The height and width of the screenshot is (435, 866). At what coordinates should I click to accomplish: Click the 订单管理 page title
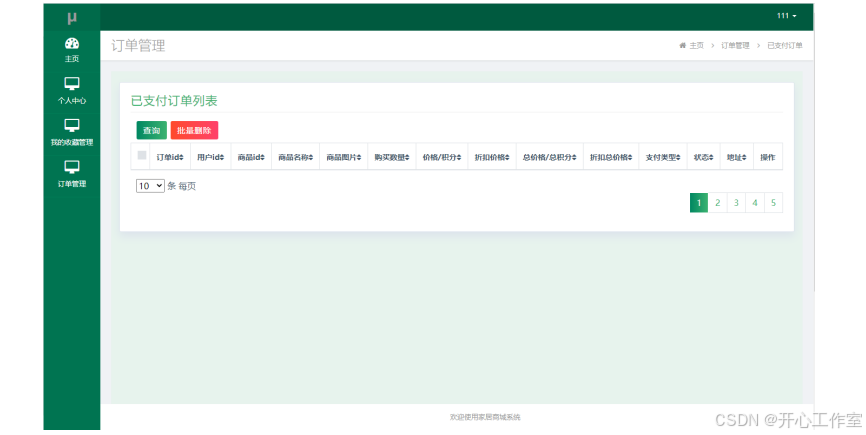tap(138, 45)
